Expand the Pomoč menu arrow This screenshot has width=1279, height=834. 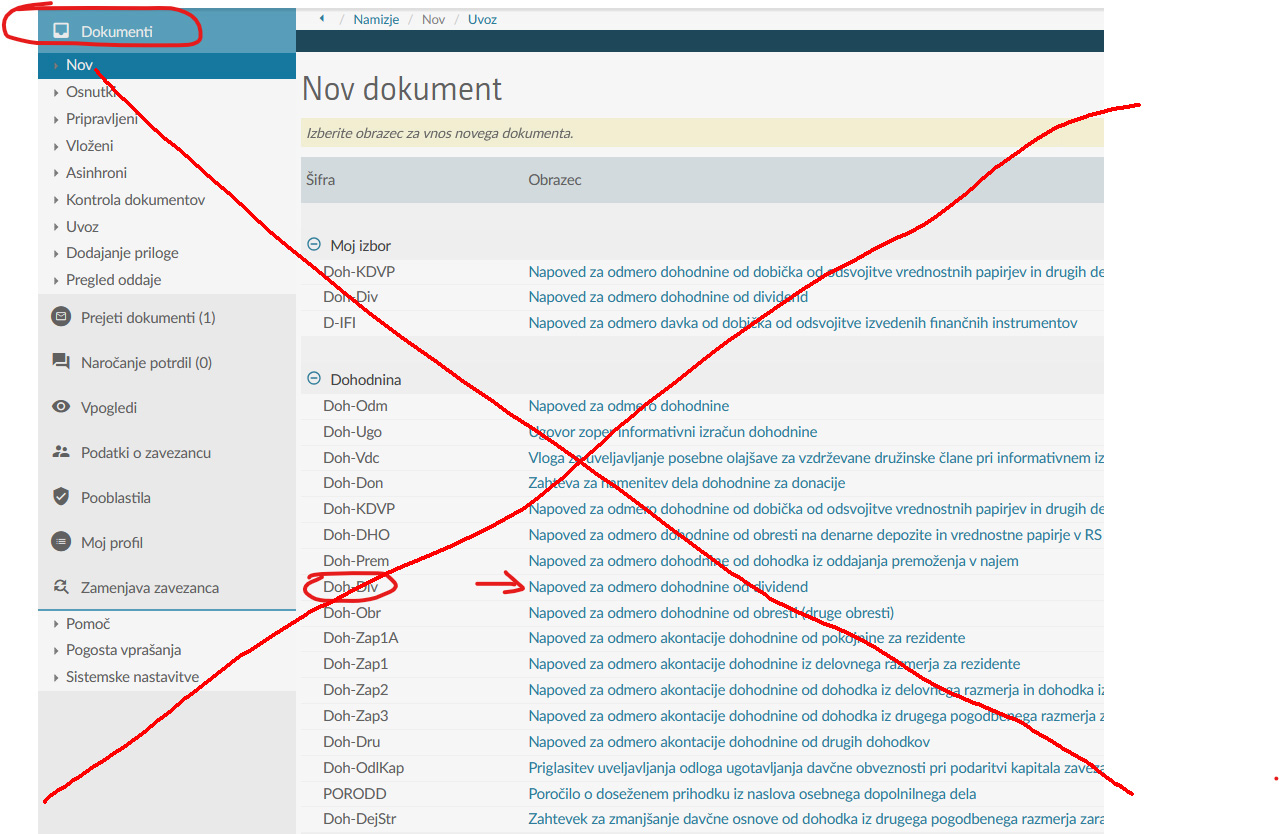56,624
